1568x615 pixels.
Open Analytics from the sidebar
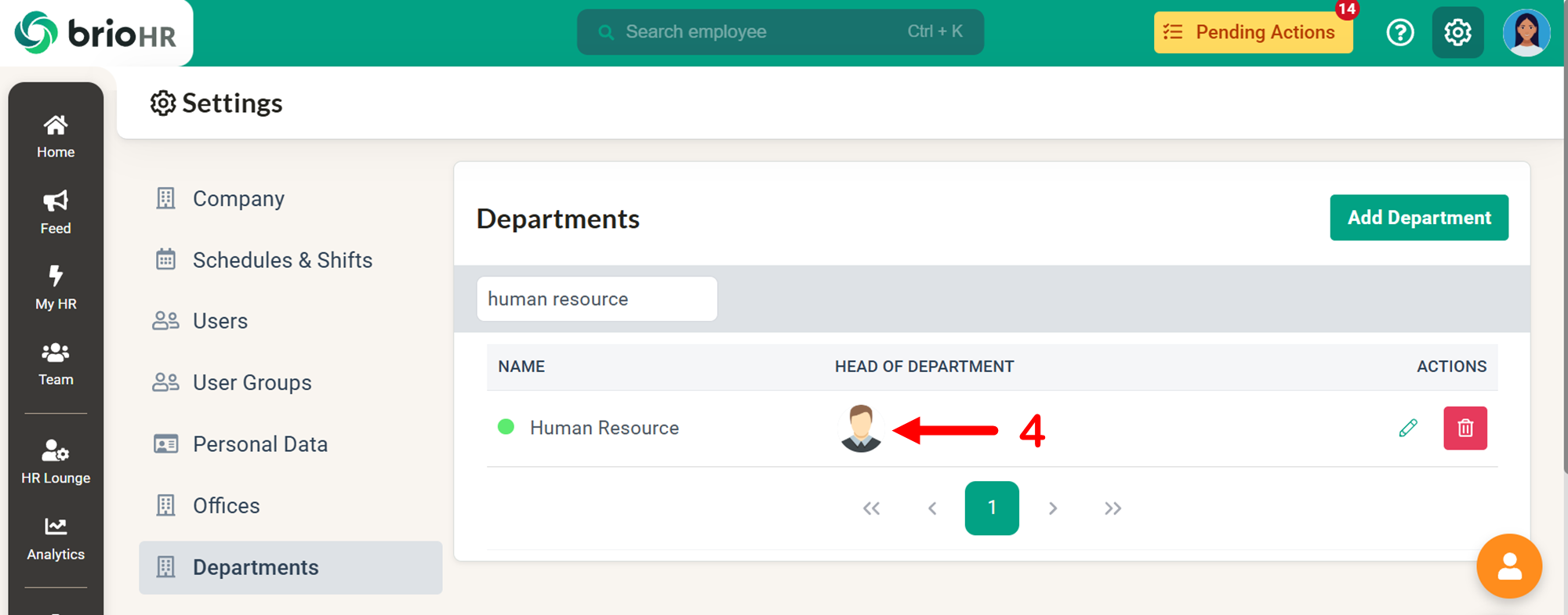56,539
